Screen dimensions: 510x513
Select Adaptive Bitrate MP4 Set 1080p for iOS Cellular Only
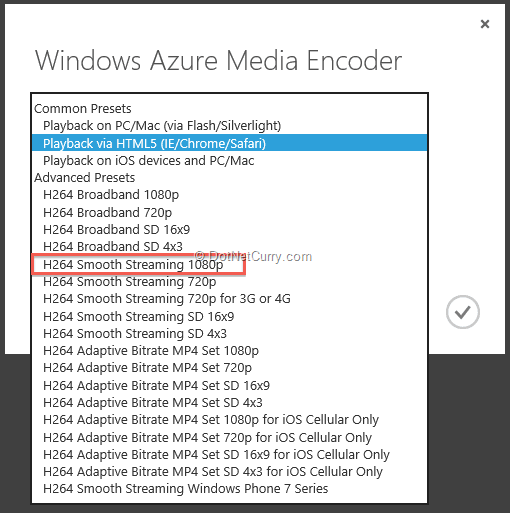pos(229,420)
